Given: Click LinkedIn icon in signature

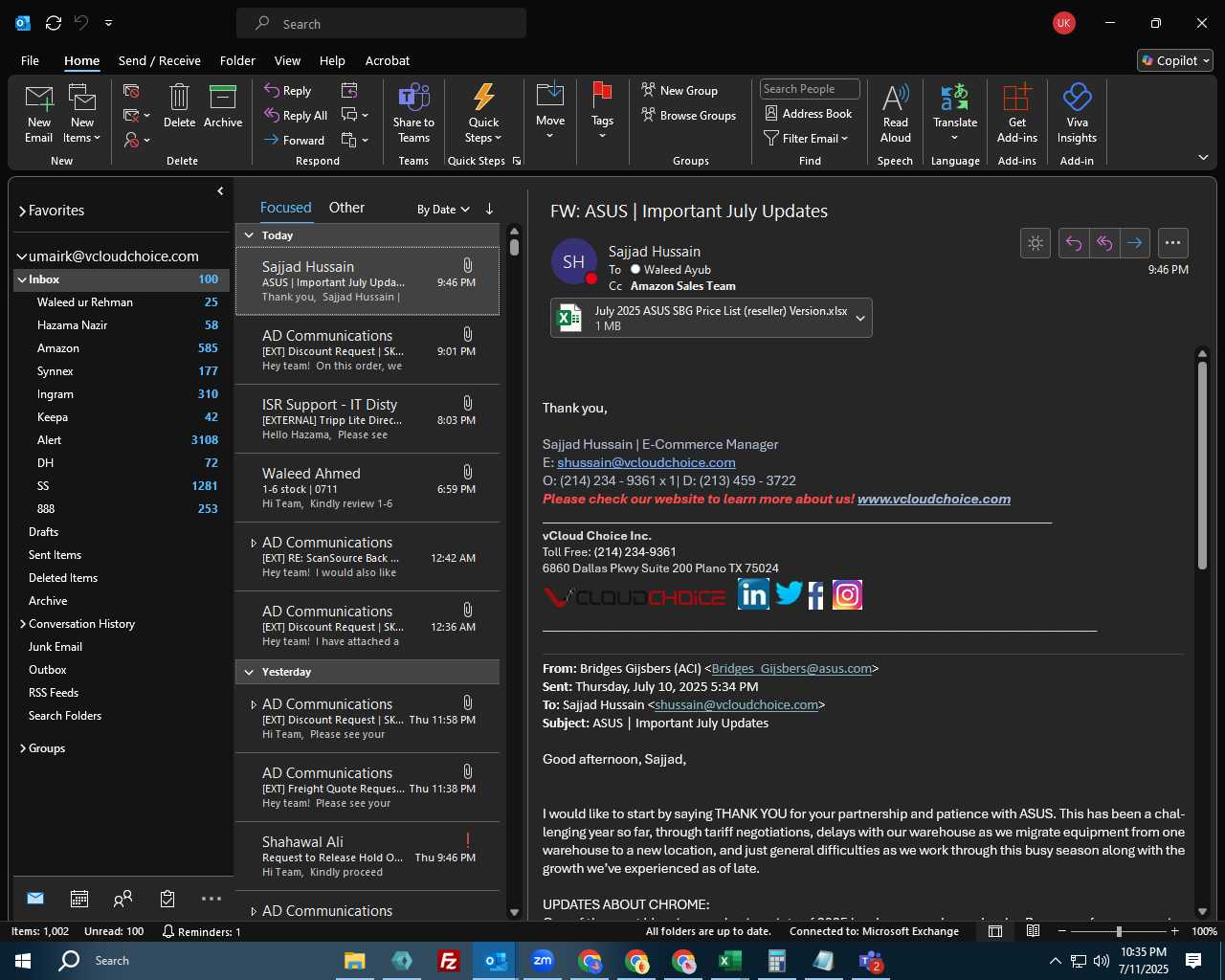Looking at the screenshot, I should pos(753,594).
